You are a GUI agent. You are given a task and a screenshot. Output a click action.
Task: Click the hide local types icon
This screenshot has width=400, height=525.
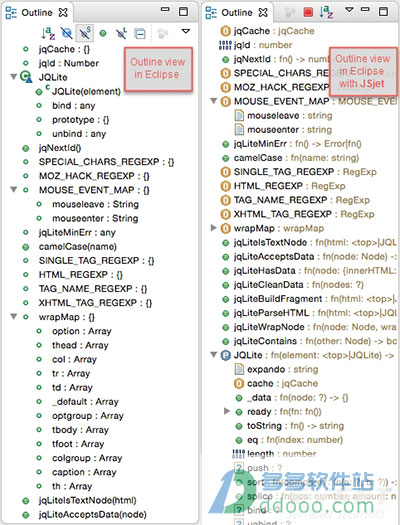pyautogui.click(x=121, y=33)
